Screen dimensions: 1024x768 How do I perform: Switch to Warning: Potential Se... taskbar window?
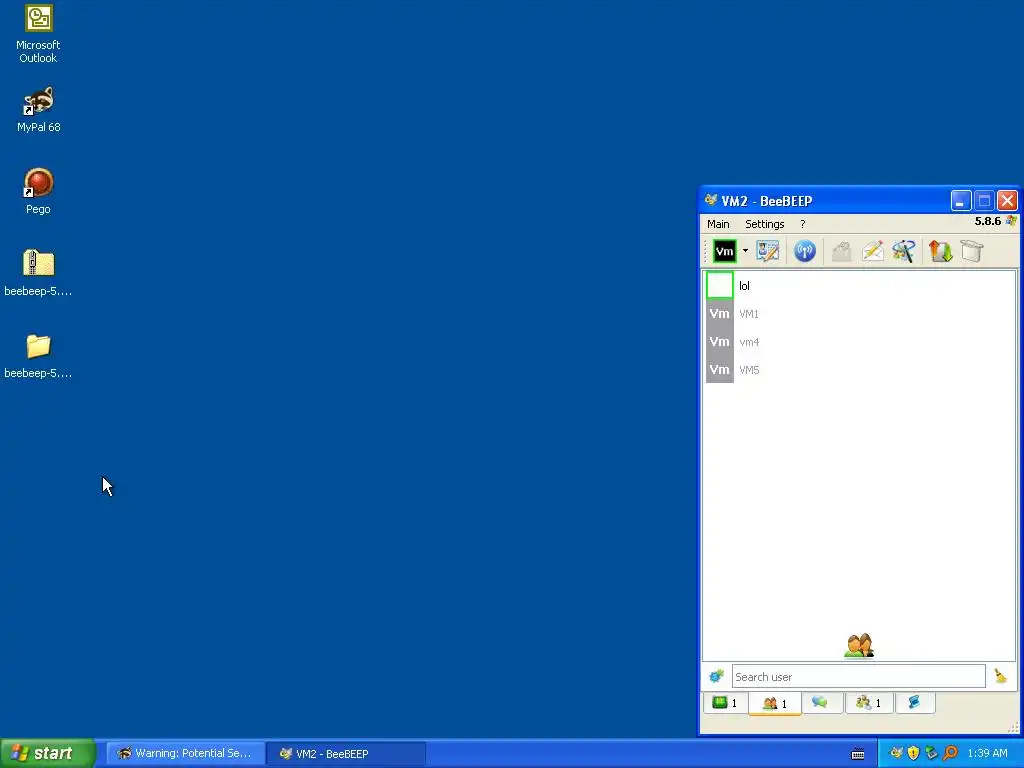[185, 754]
